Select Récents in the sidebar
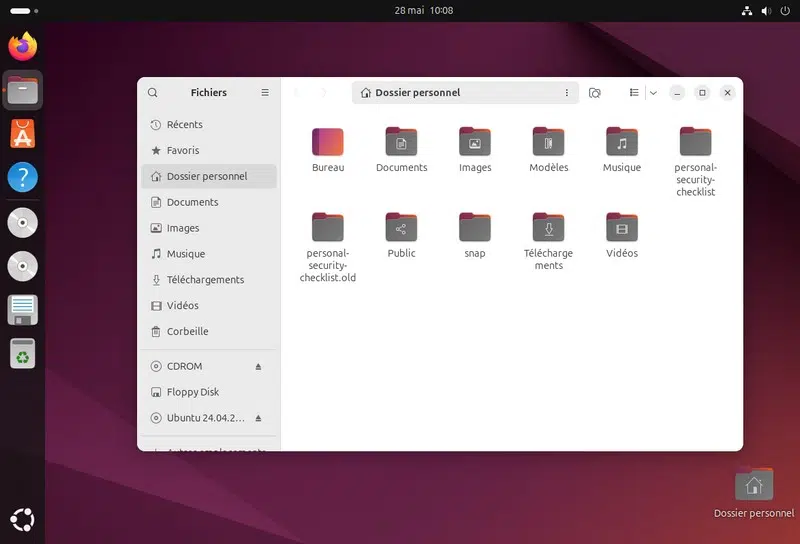 pyautogui.click(x=184, y=125)
